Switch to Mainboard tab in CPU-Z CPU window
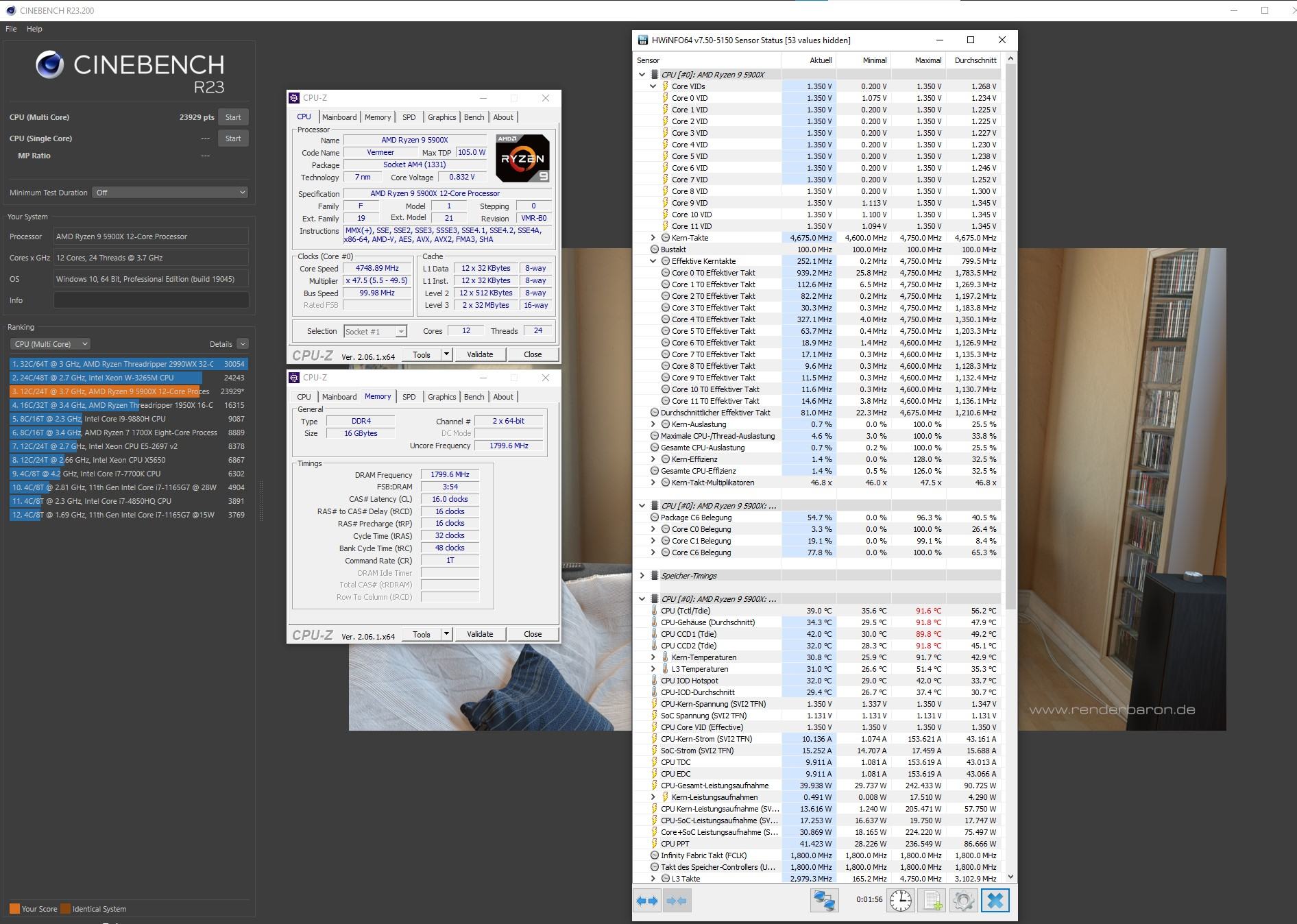The width and height of the screenshot is (1297, 924). click(339, 117)
